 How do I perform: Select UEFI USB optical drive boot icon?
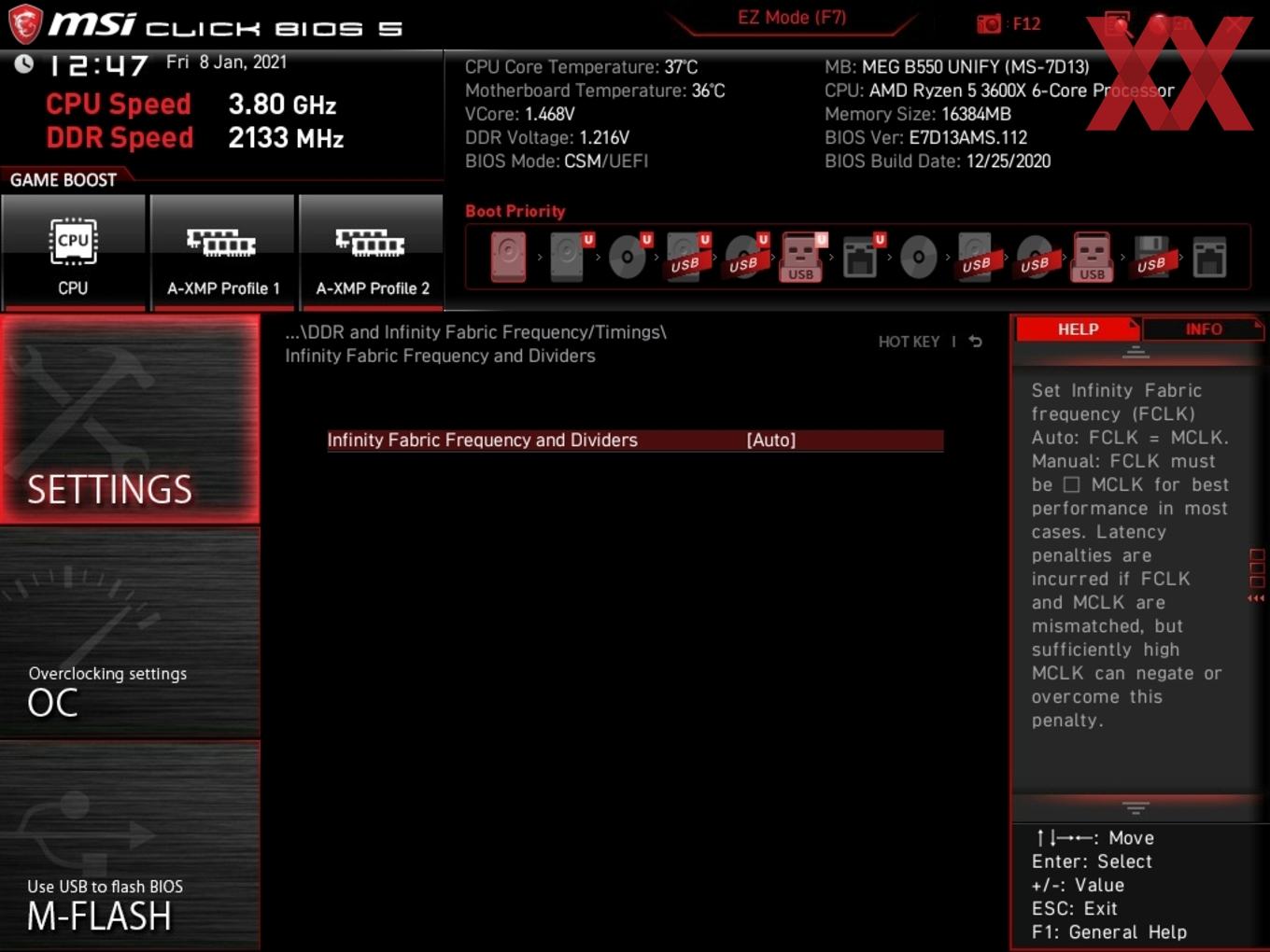(x=744, y=257)
